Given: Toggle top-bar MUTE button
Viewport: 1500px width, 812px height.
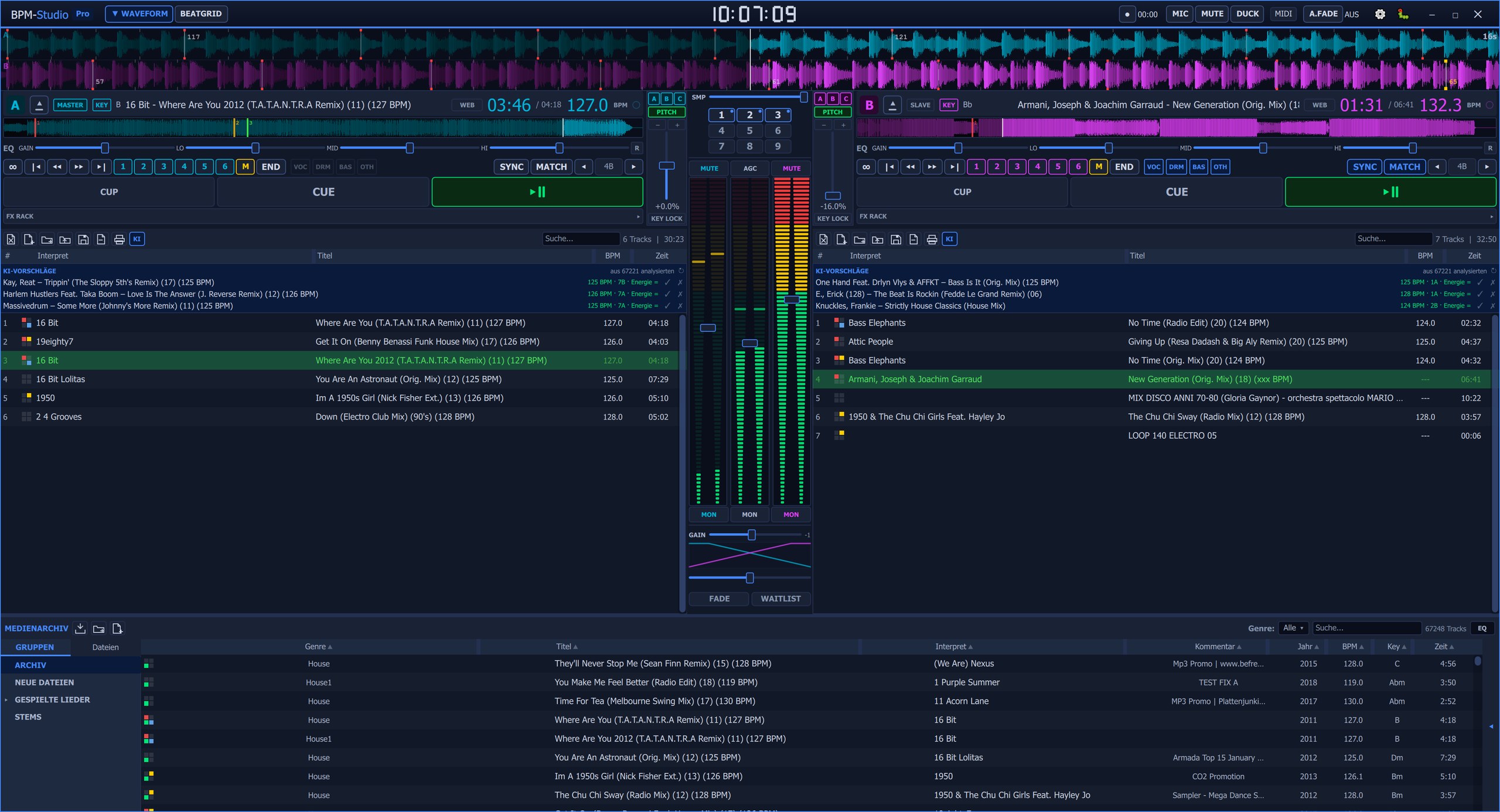Looking at the screenshot, I should click(x=1212, y=14).
